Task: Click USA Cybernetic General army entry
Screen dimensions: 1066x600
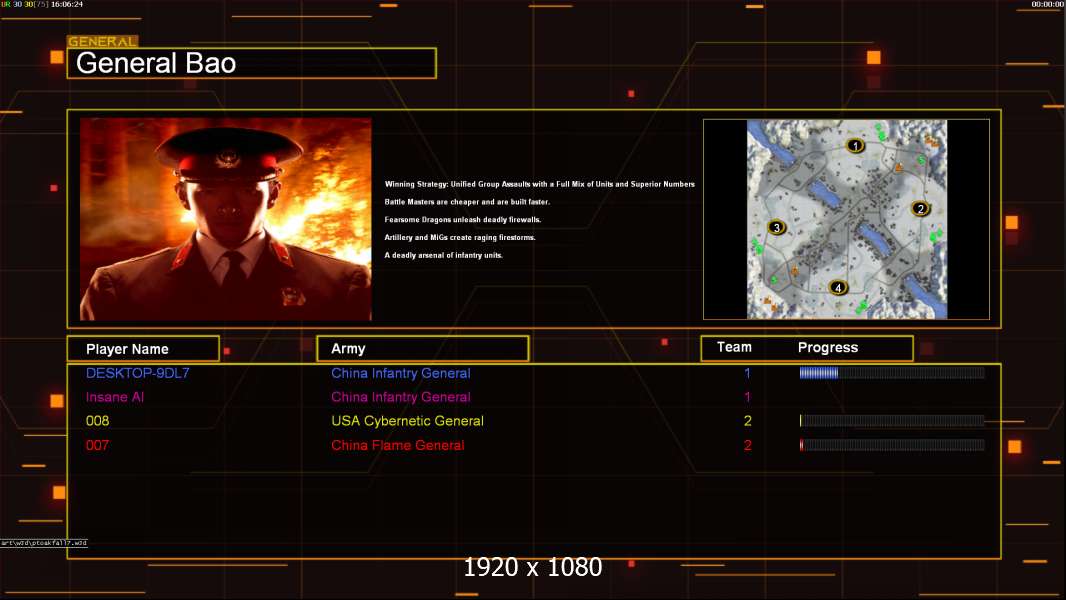Action: [x=407, y=421]
